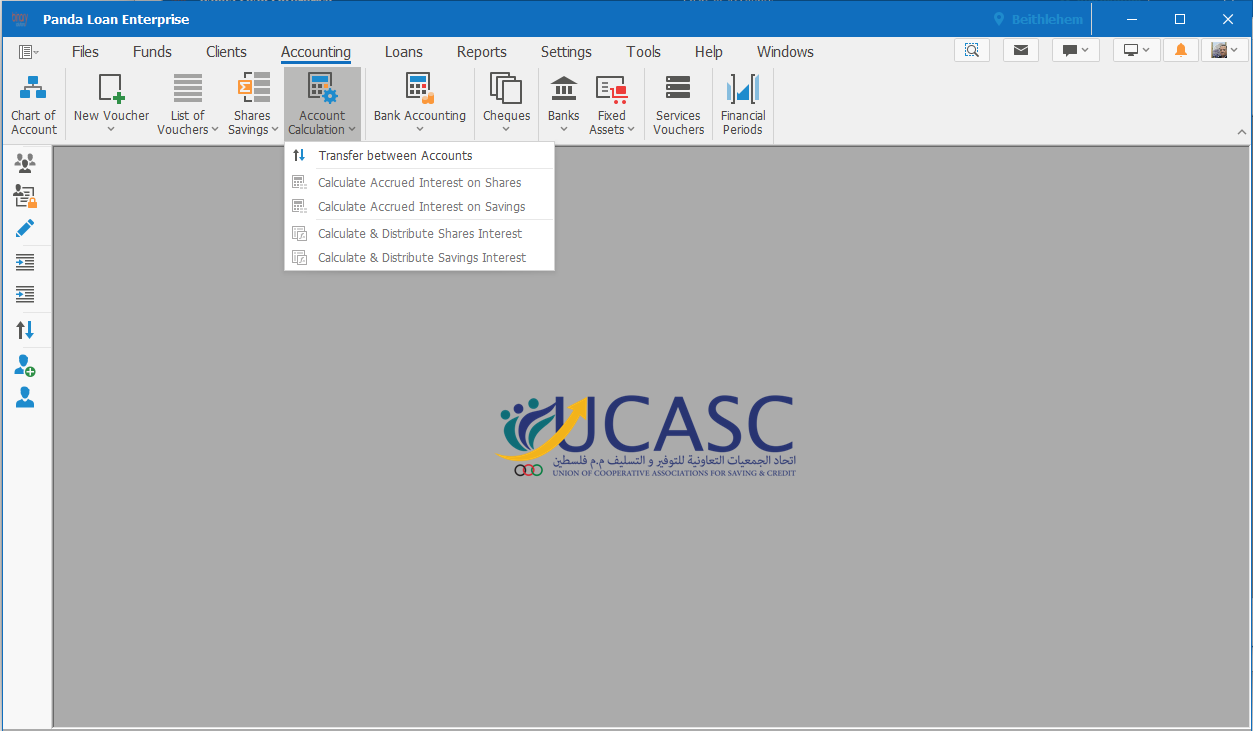Open Financial Periods in the ribbon

pos(743,104)
